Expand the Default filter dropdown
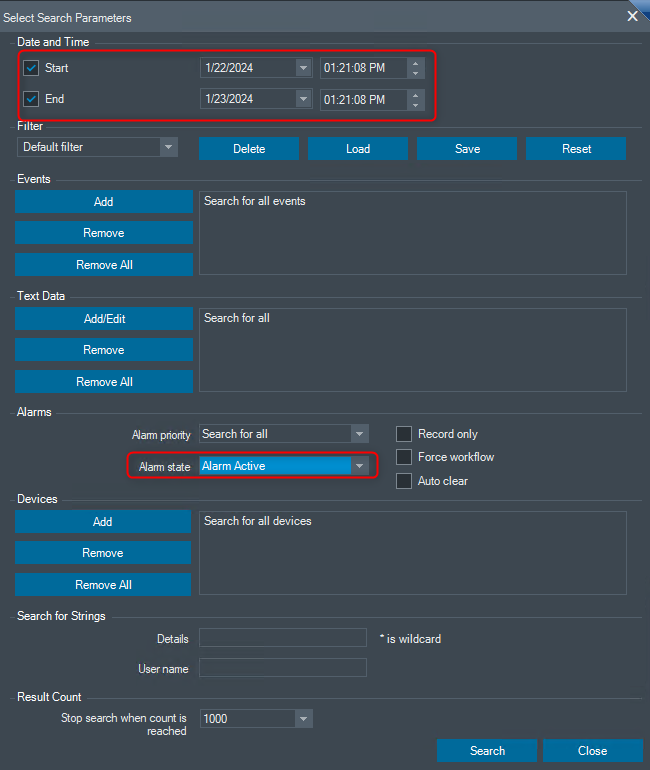This screenshot has height=770, width=650. [x=168, y=147]
